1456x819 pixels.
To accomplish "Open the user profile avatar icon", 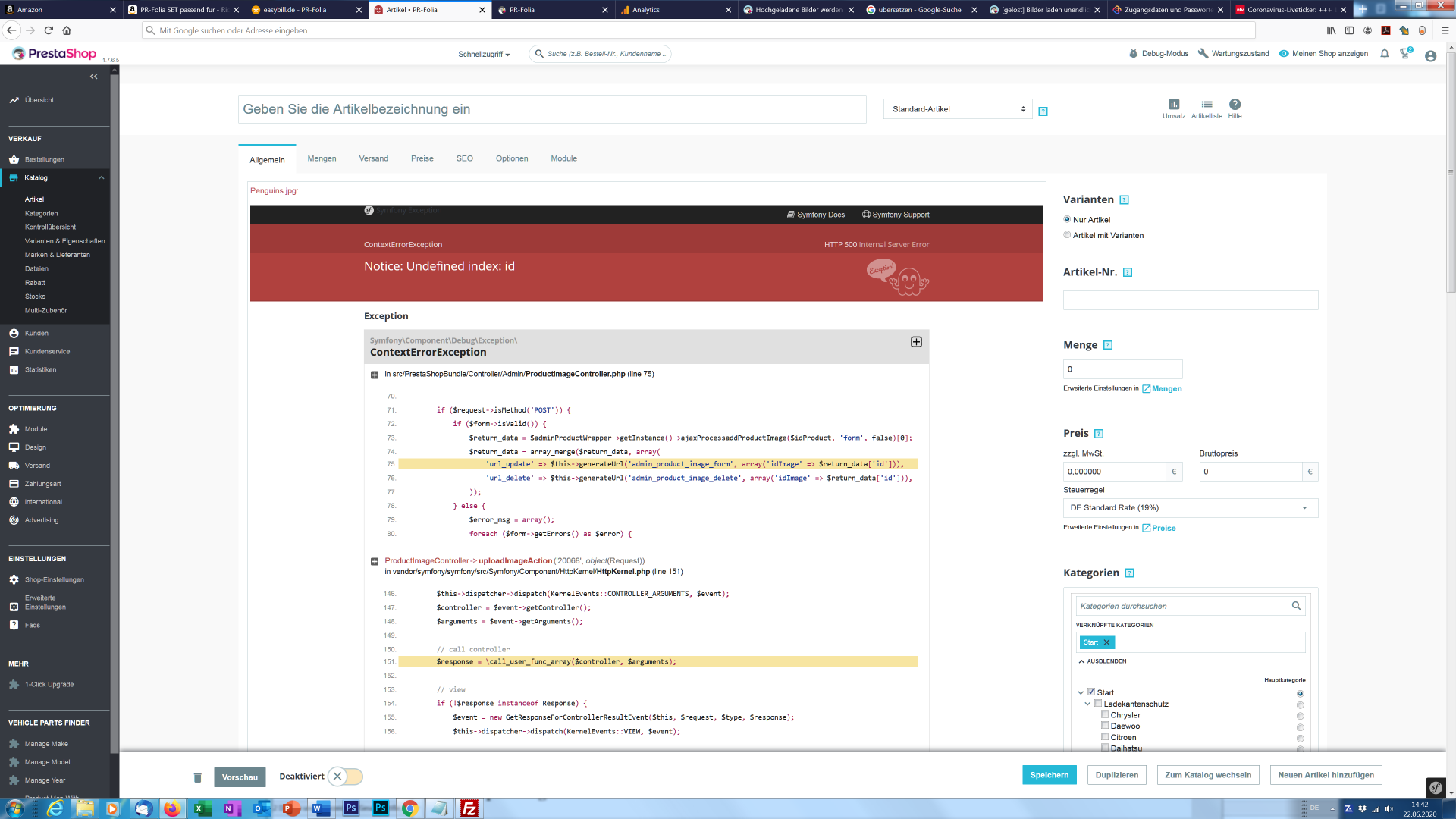I will point(1430,55).
